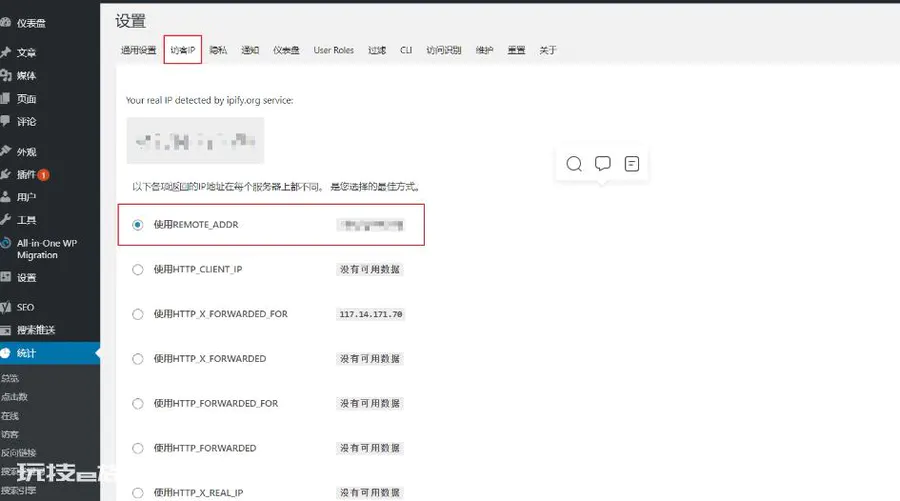This screenshot has height=501, width=900.
Task: Open 统计 submenu item 搜索引擎
Action: [x=18, y=490]
